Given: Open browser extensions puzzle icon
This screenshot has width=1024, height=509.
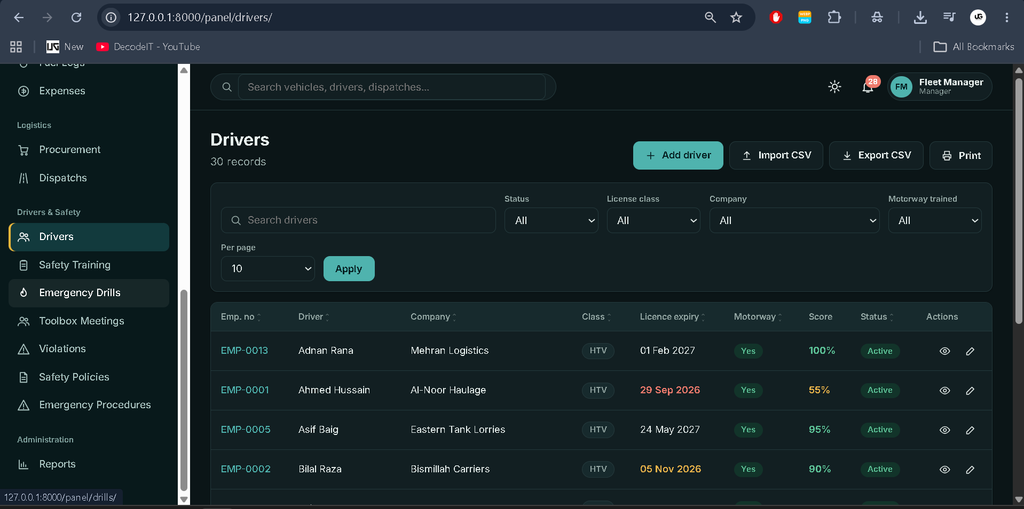Looking at the screenshot, I should [834, 18].
